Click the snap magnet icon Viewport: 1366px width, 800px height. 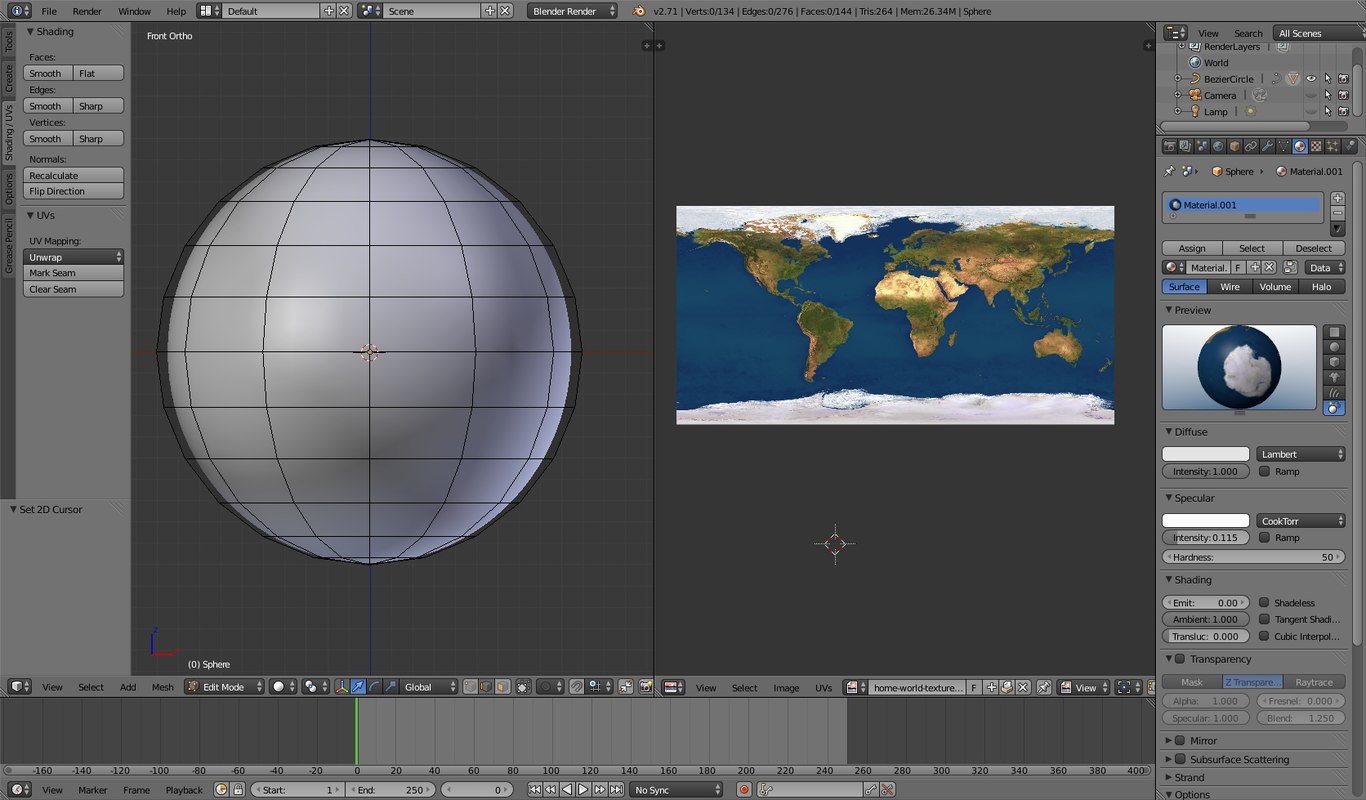tap(576, 687)
